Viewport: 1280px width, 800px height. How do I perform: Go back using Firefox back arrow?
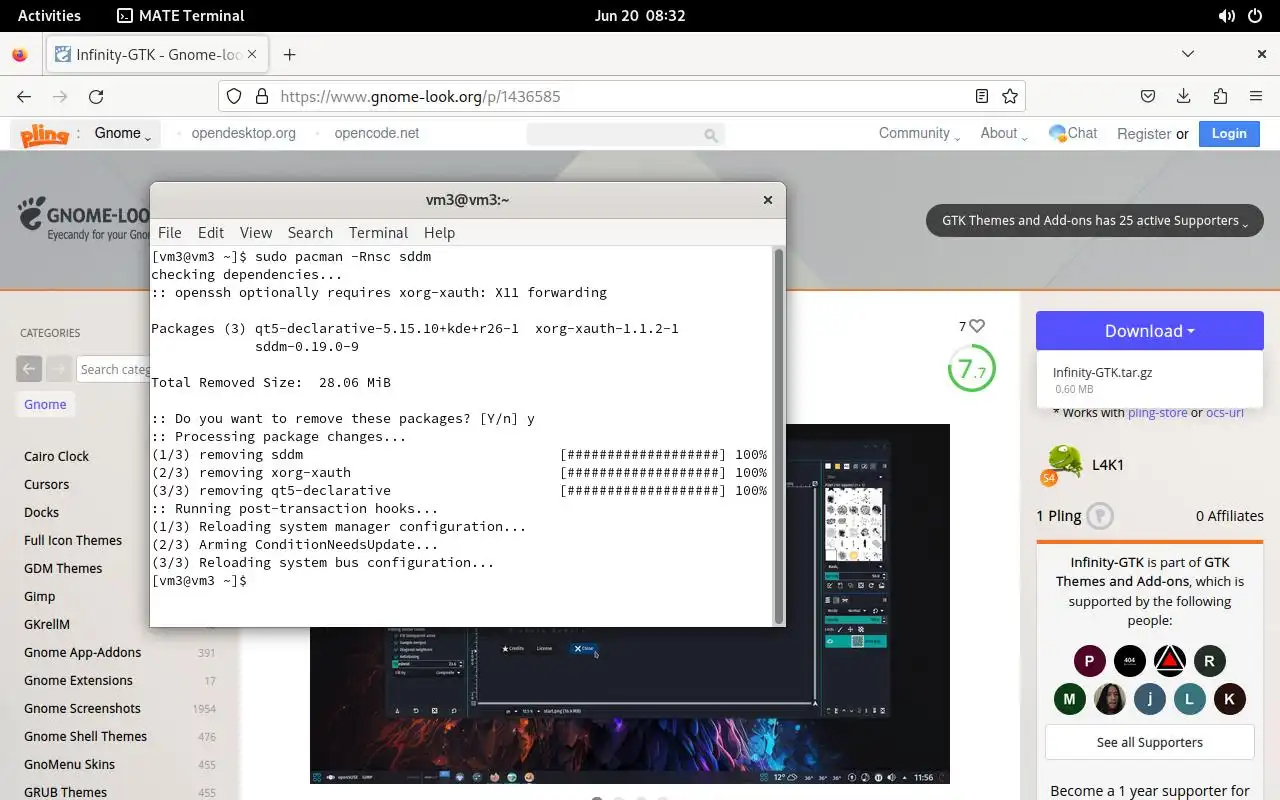coord(24,97)
